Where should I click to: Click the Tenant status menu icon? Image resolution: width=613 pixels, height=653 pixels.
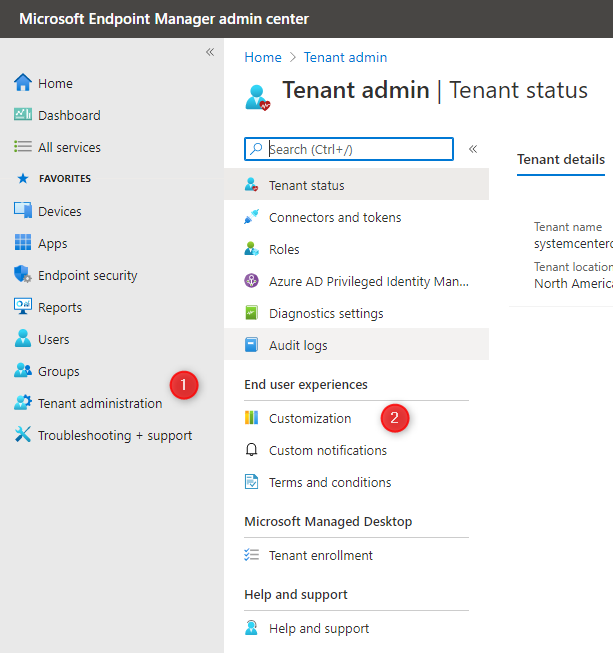coord(251,184)
